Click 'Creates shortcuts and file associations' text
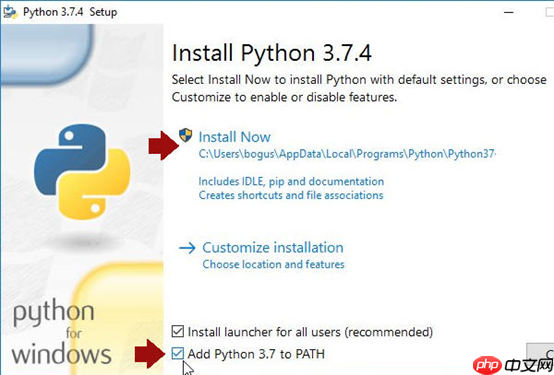Screen dimensions: 554x375 (291, 195)
